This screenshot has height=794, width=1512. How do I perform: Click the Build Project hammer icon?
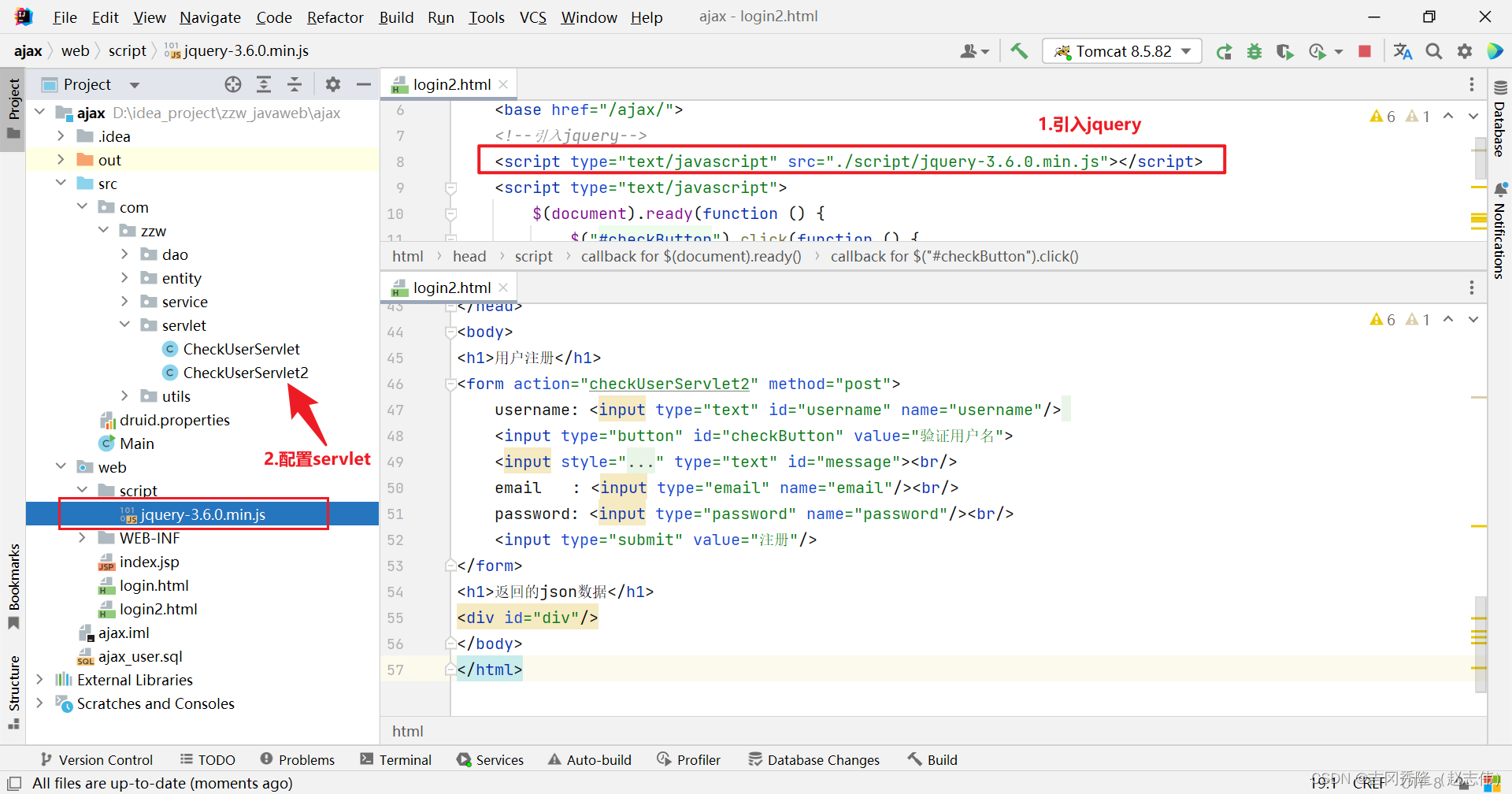click(x=1019, y=51)
